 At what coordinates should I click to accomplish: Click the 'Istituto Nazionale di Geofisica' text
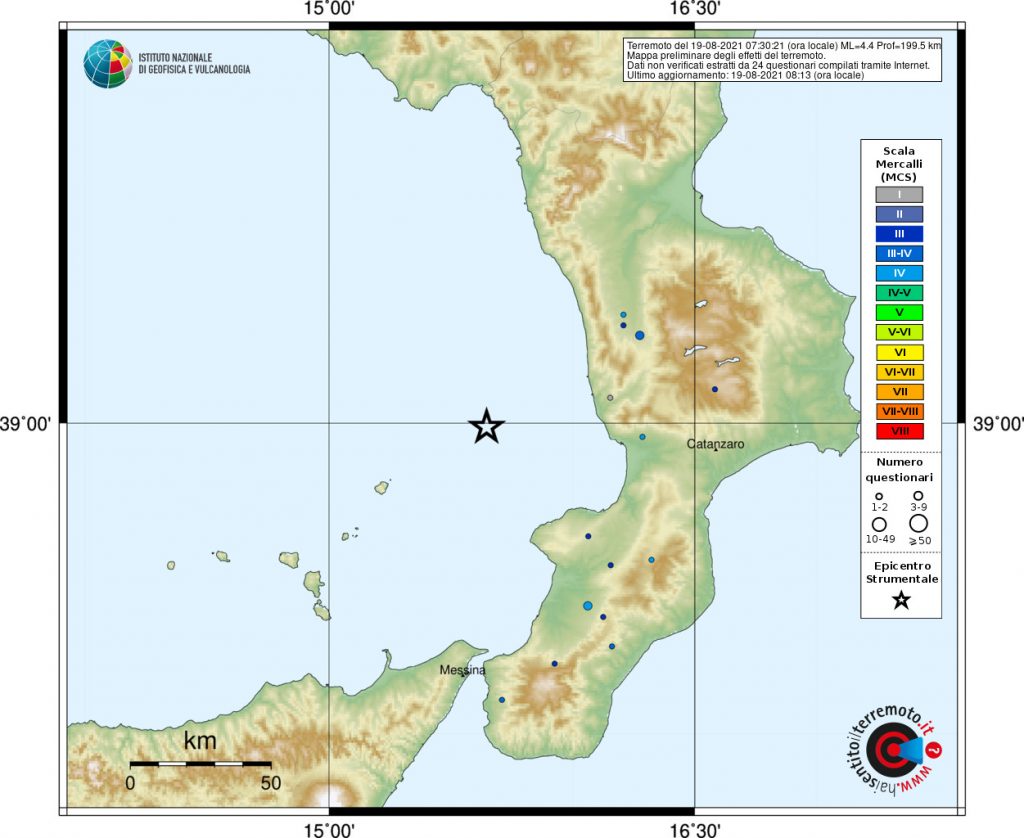tap(194, 63)
